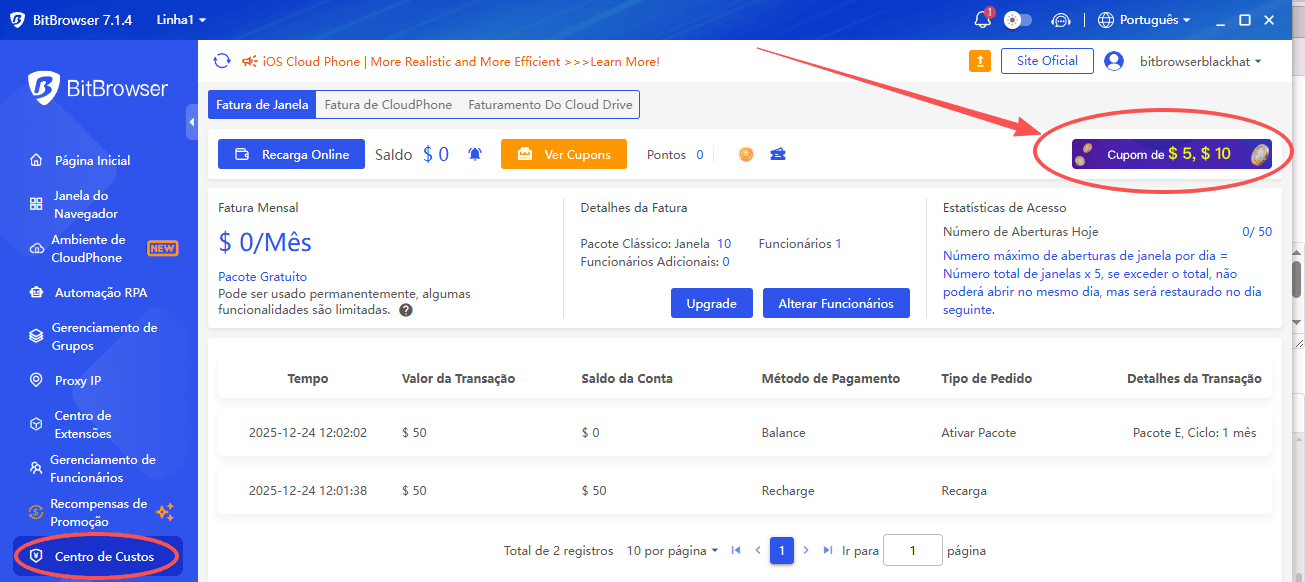Select page 1 in pagination

point(782,550)
